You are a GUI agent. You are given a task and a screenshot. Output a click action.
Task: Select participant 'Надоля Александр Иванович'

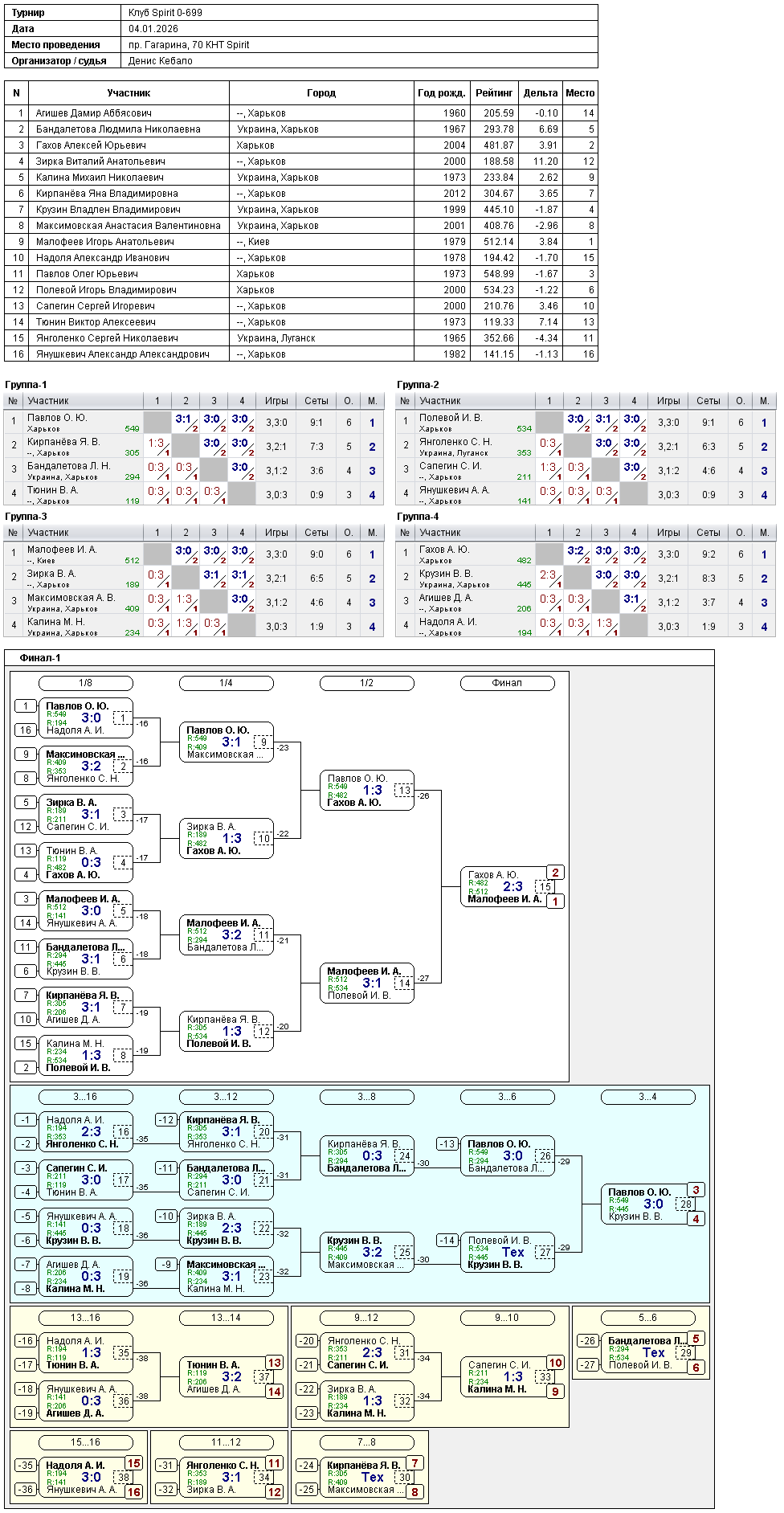pos(103,258)
